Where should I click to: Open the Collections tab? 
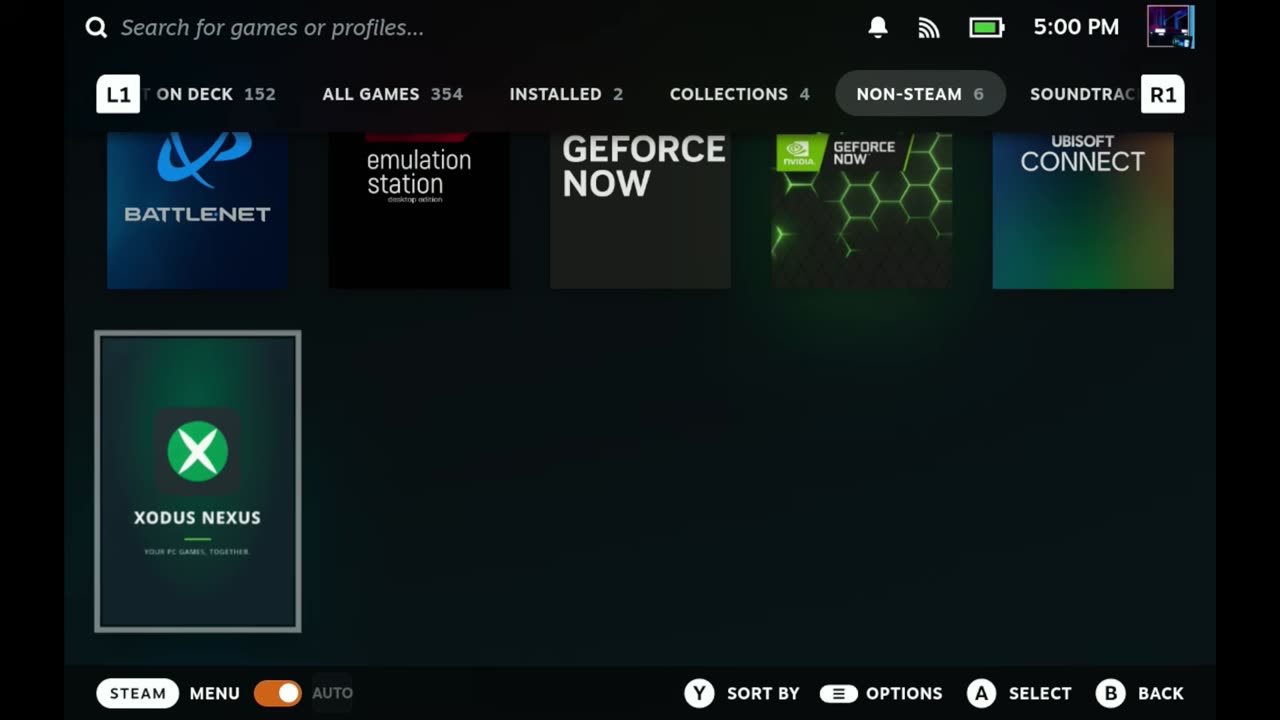coord(739,94)
